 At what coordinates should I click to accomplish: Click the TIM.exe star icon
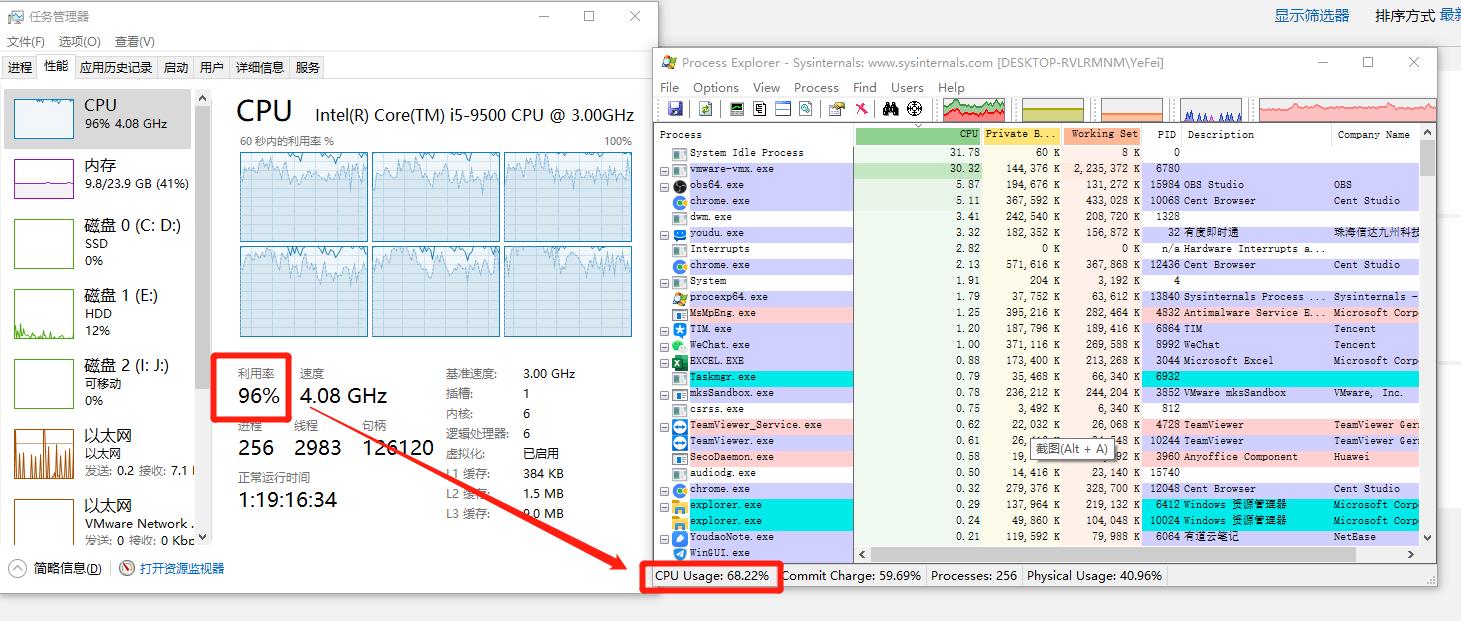pos(680,329)
